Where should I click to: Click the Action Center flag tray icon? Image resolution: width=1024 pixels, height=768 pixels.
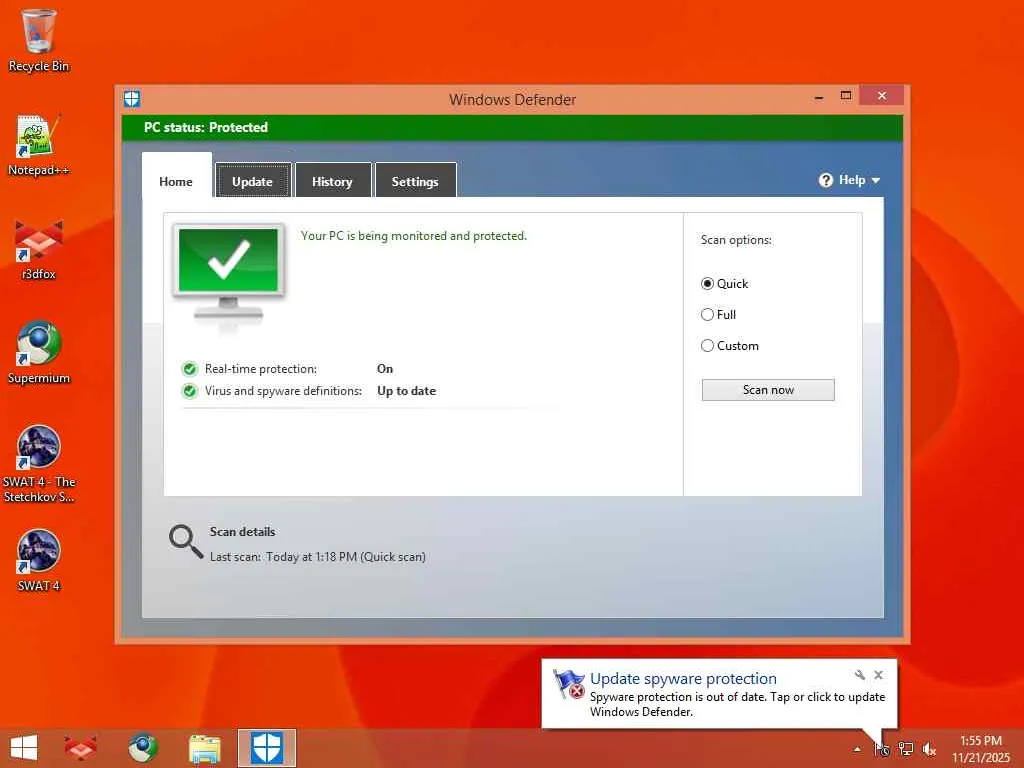[882, 749]
